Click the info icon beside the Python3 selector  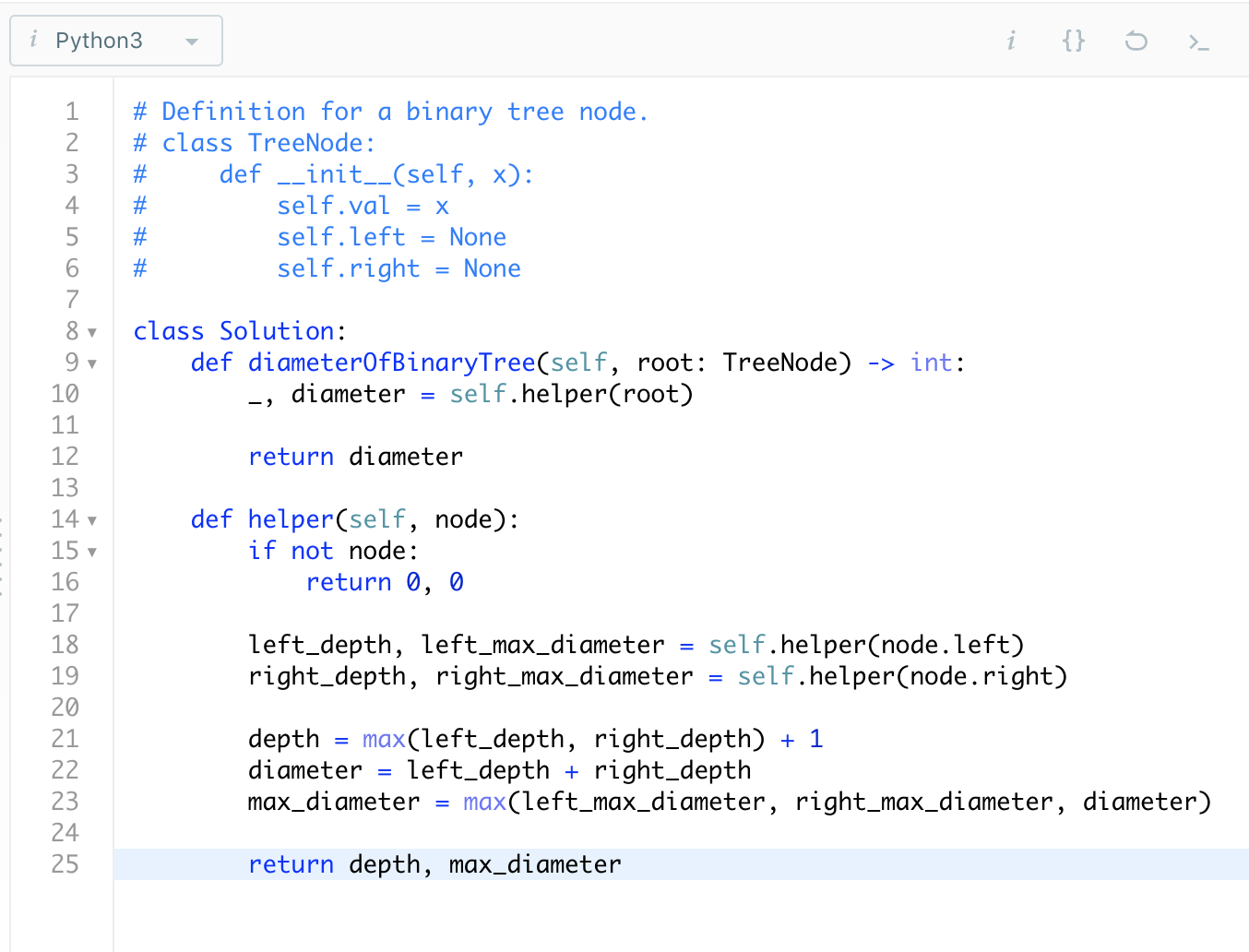(x=34, y=40)
